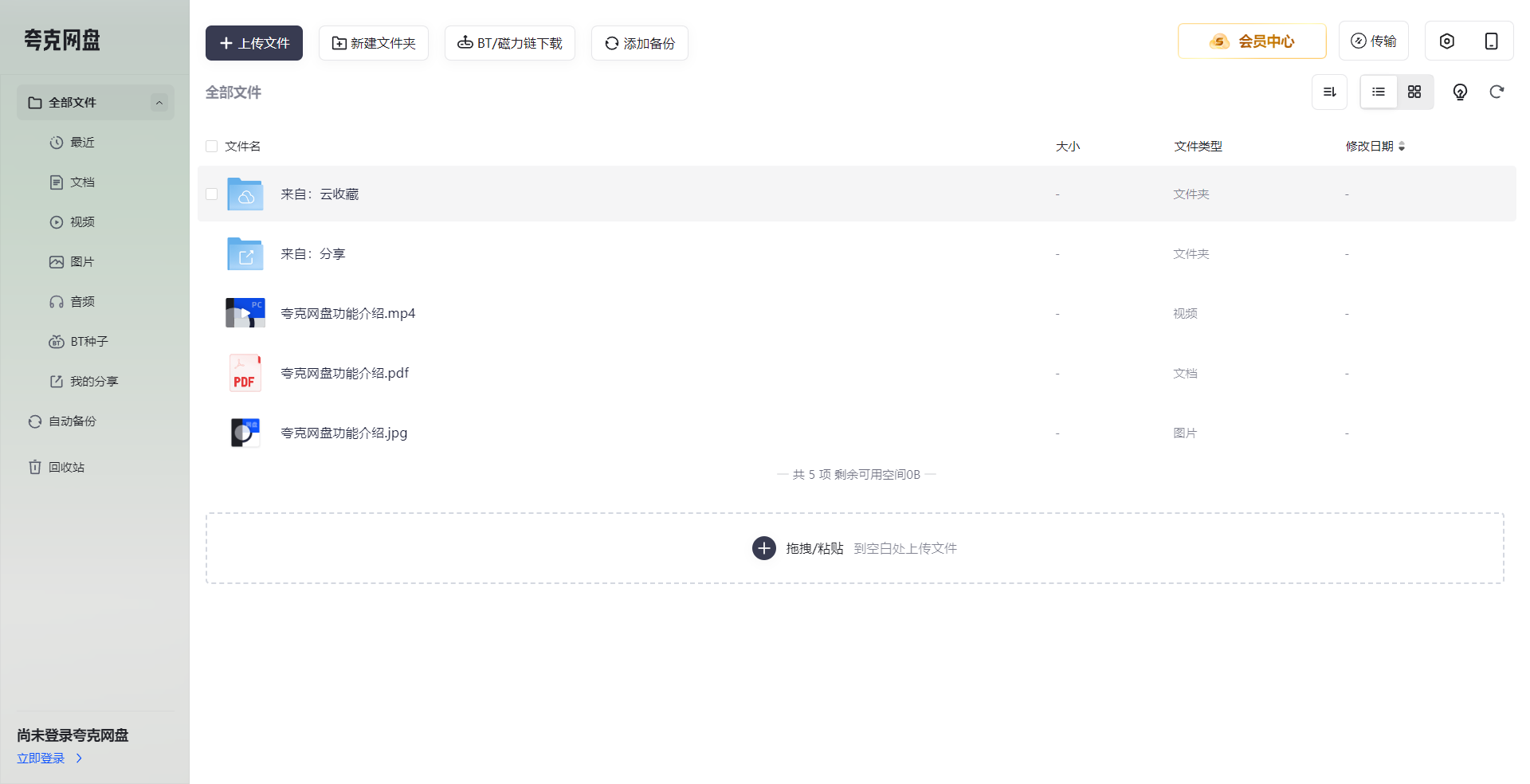Click 拖拽/粘贴 upload area text
Image resolution: width=1530 pixels, height=784 pixels.
click(814, 549)
